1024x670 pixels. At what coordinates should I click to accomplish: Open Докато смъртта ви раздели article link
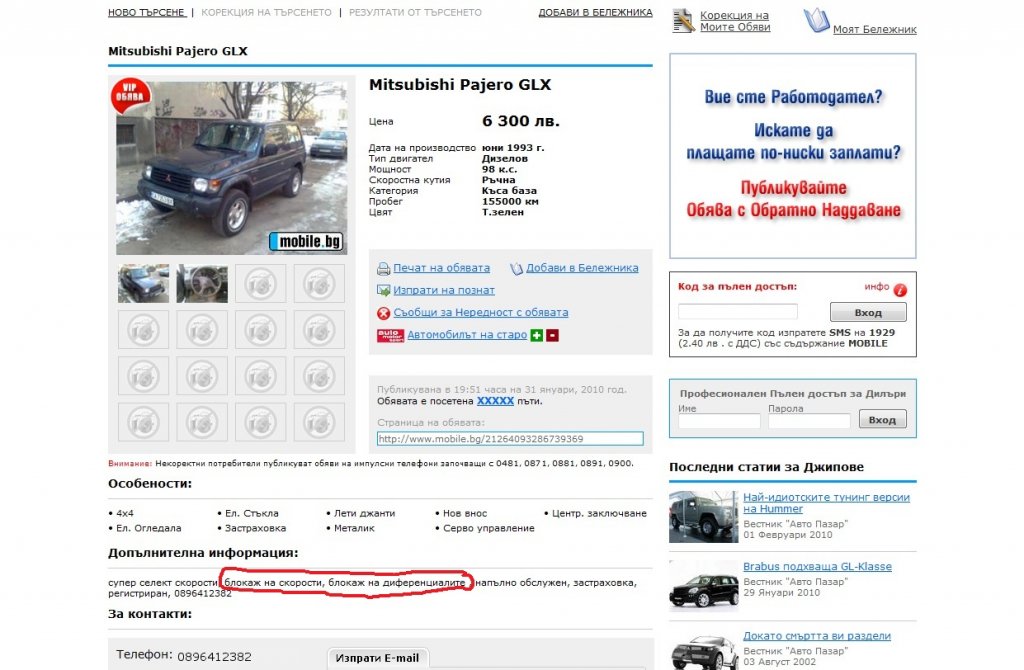pyautogui.click(x=817, y=636)
